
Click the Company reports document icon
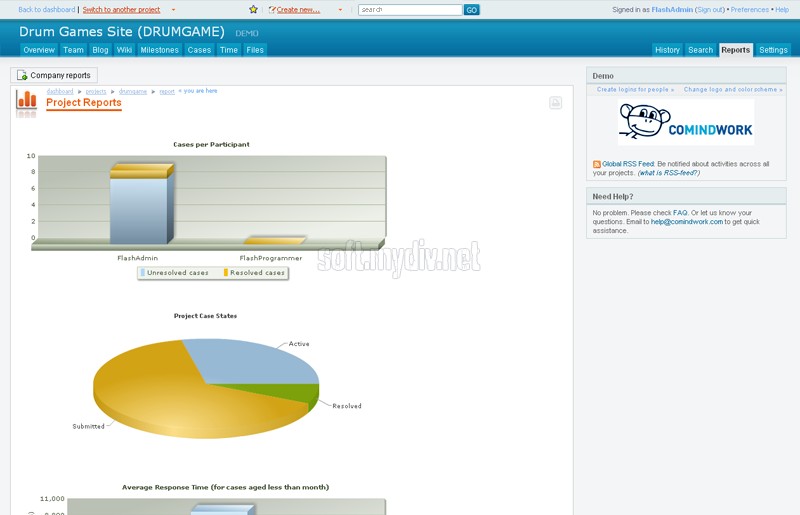point(22,76)
